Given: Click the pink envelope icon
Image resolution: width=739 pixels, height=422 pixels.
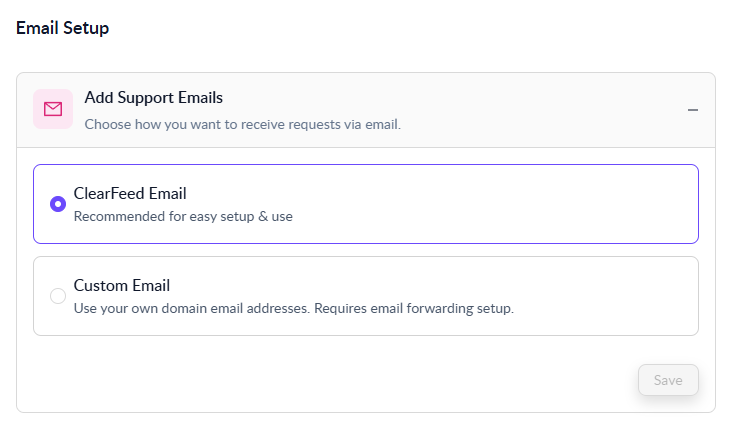Looking at the screenshot, I should (x=53, y=109).
